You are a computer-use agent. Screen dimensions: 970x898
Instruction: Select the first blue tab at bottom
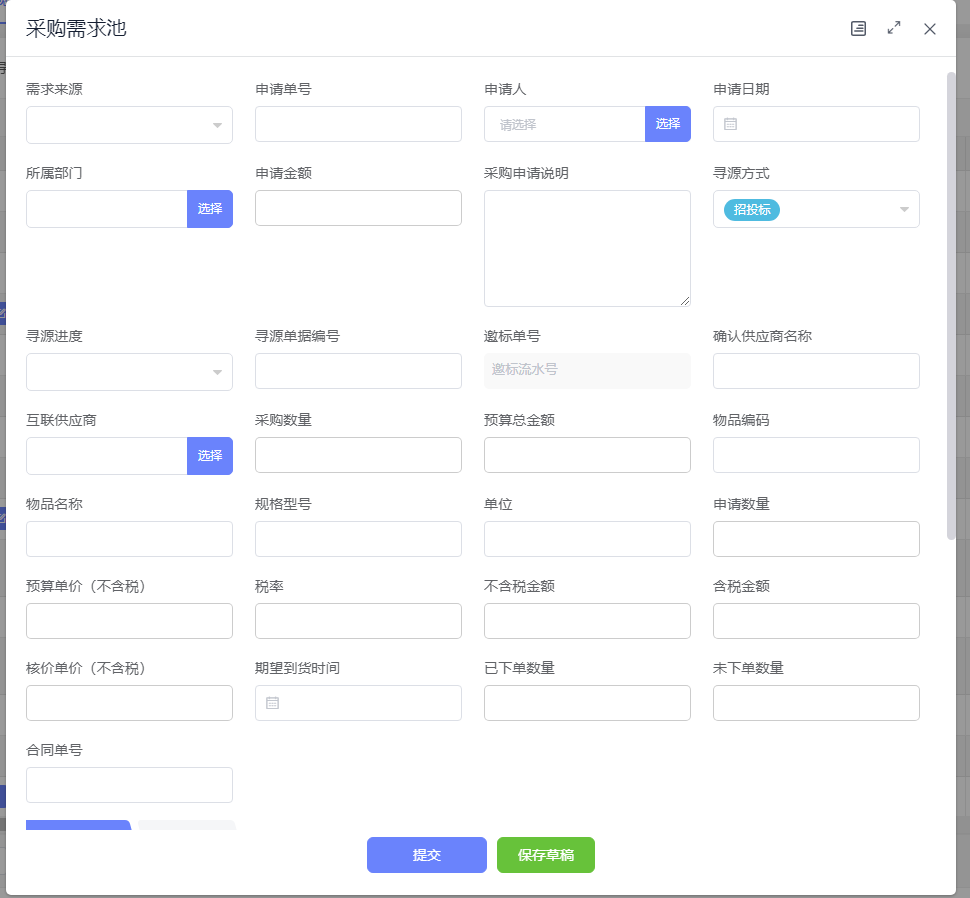pos(78,826)
